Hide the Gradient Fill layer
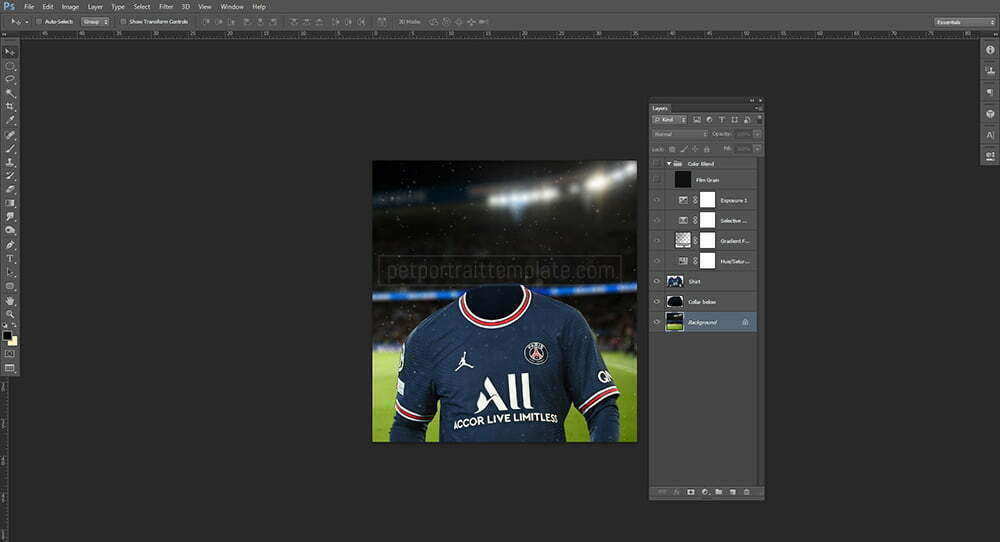The width and height of the screenshot is (1000, 542). 657,241
